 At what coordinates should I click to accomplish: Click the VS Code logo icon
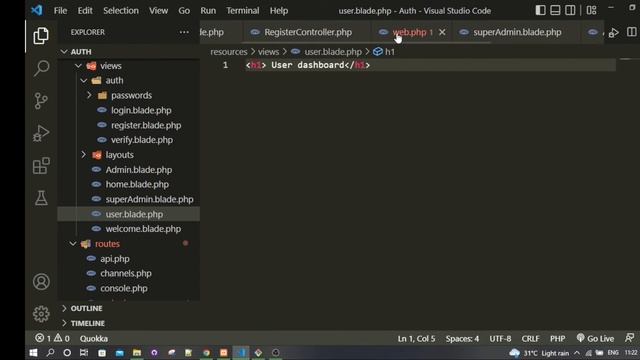[x=37, y=10]
